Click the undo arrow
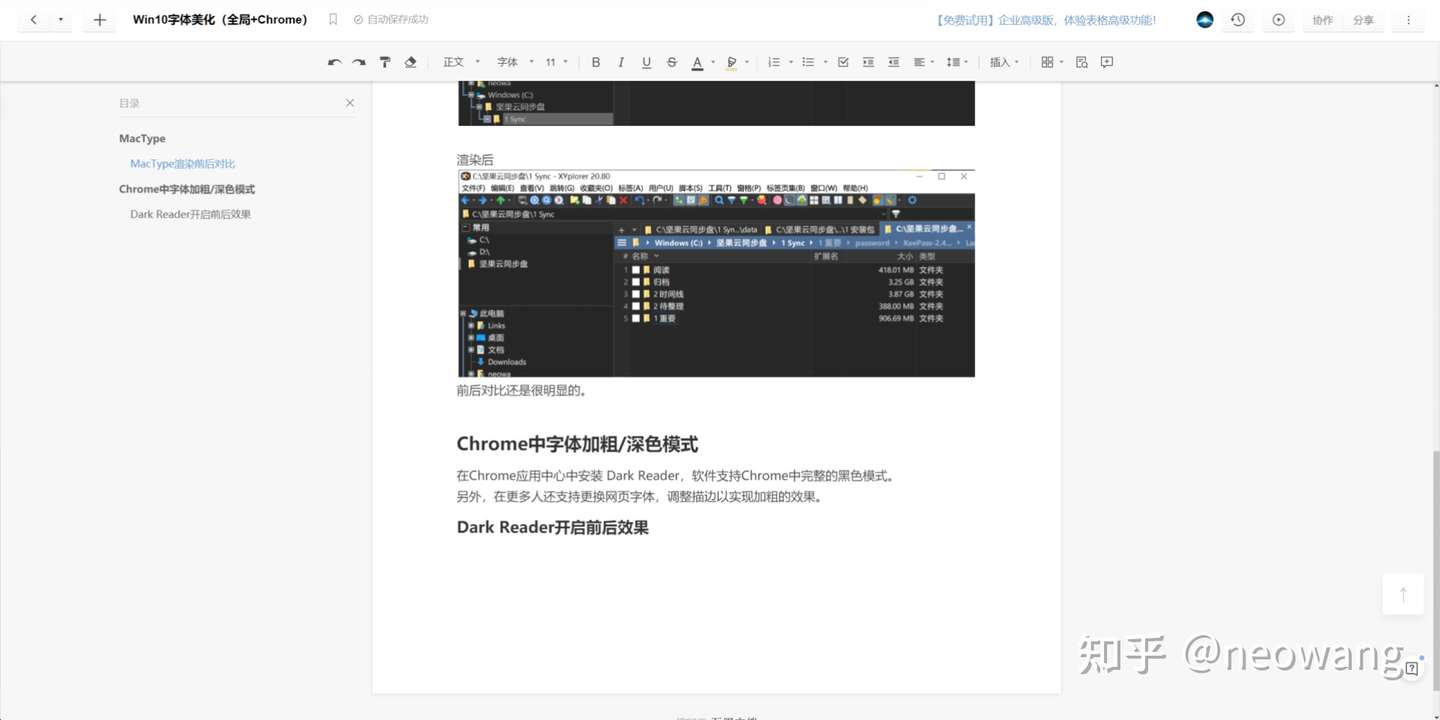The width and height of the screenshot is (1440, 720). [x=335, y=62]
